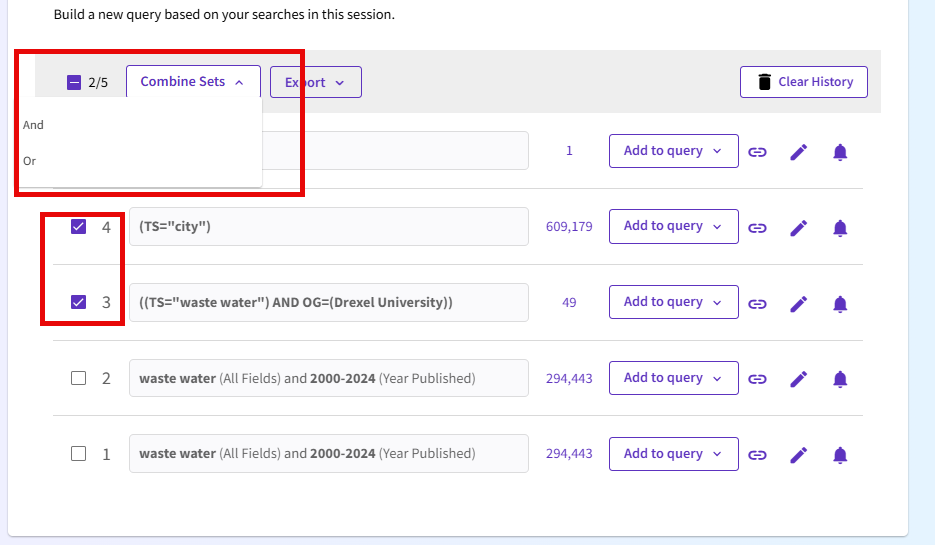Image resolution: width=935 pixels, height=545 pixels.
Task: Choose Or from Combine Sets menu
Action: (30, 161)
